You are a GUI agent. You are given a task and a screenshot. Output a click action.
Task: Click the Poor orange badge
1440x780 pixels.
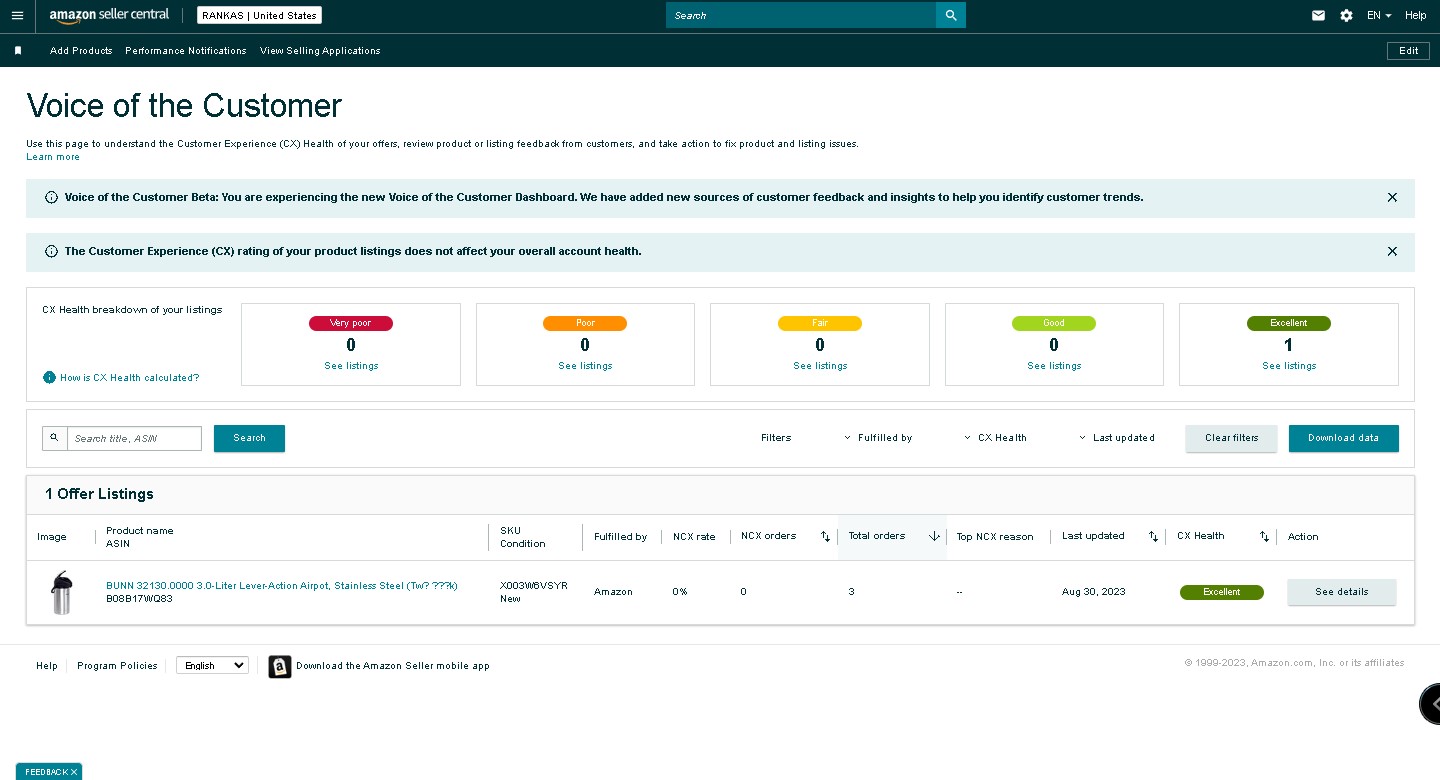(585, 323)
